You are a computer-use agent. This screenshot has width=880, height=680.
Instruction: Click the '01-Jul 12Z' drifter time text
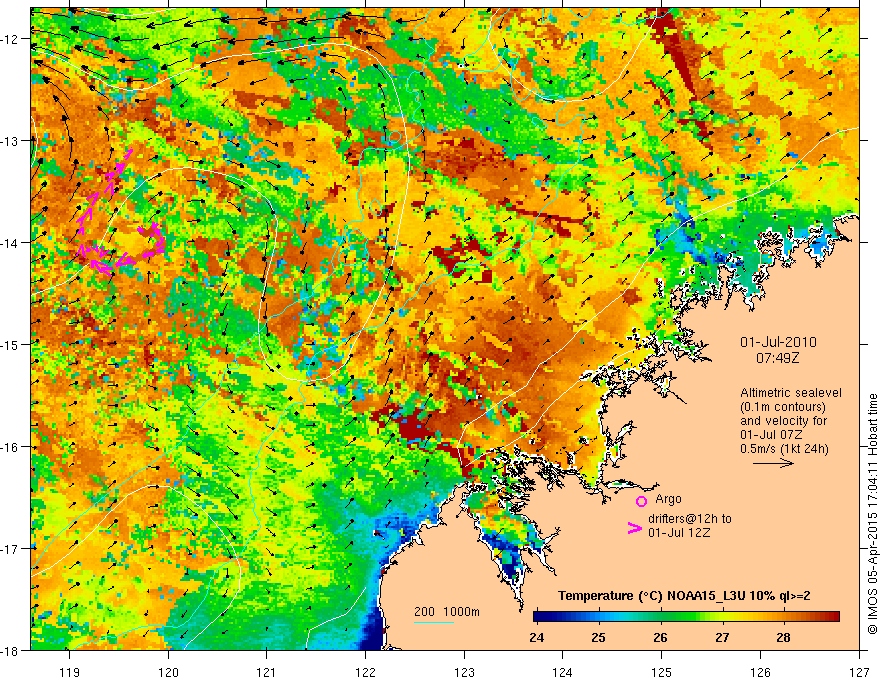click(679, 532)
